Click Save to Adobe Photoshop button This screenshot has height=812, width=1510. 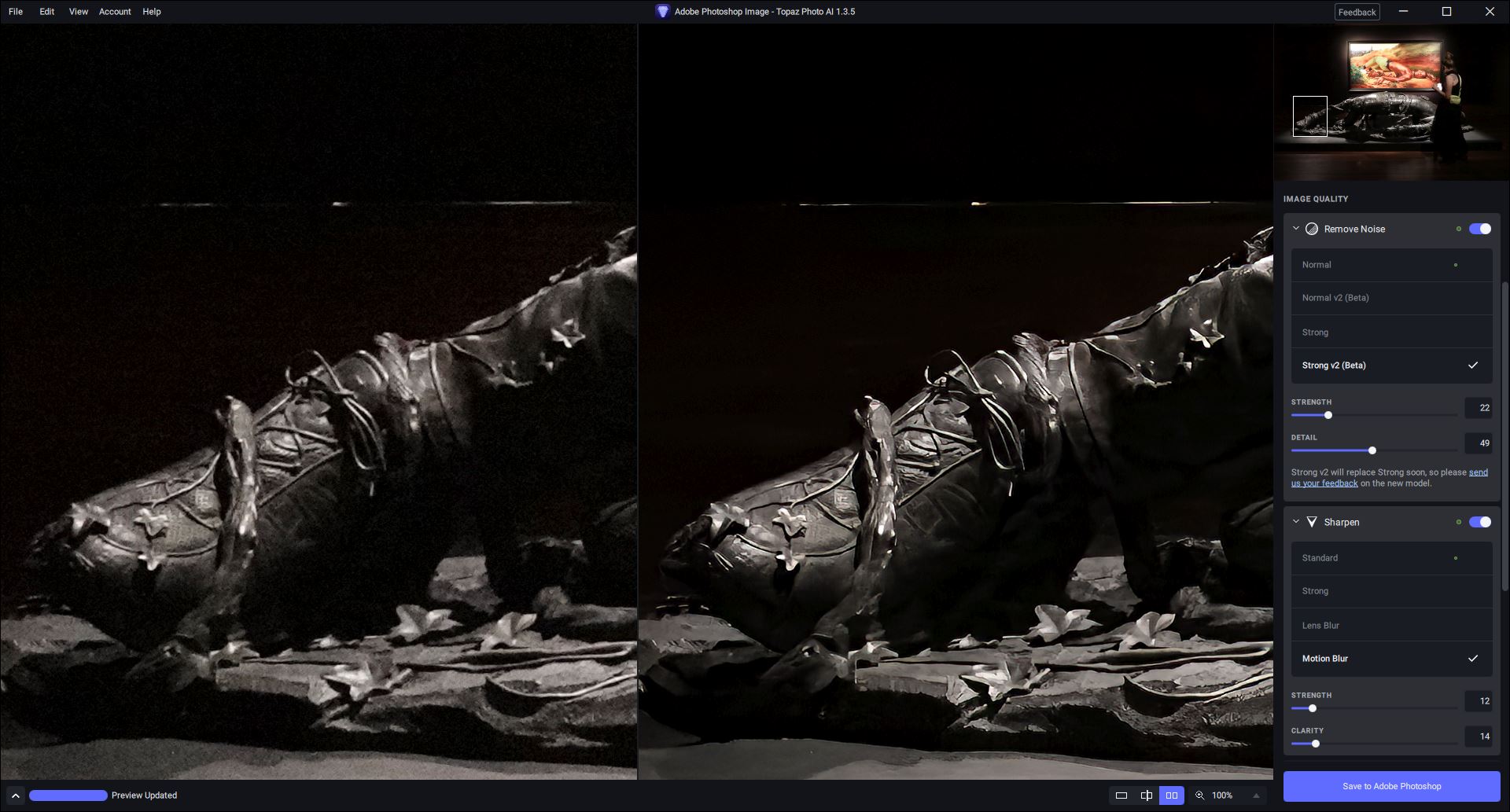pyautogui.click(x=1391, y=786)
